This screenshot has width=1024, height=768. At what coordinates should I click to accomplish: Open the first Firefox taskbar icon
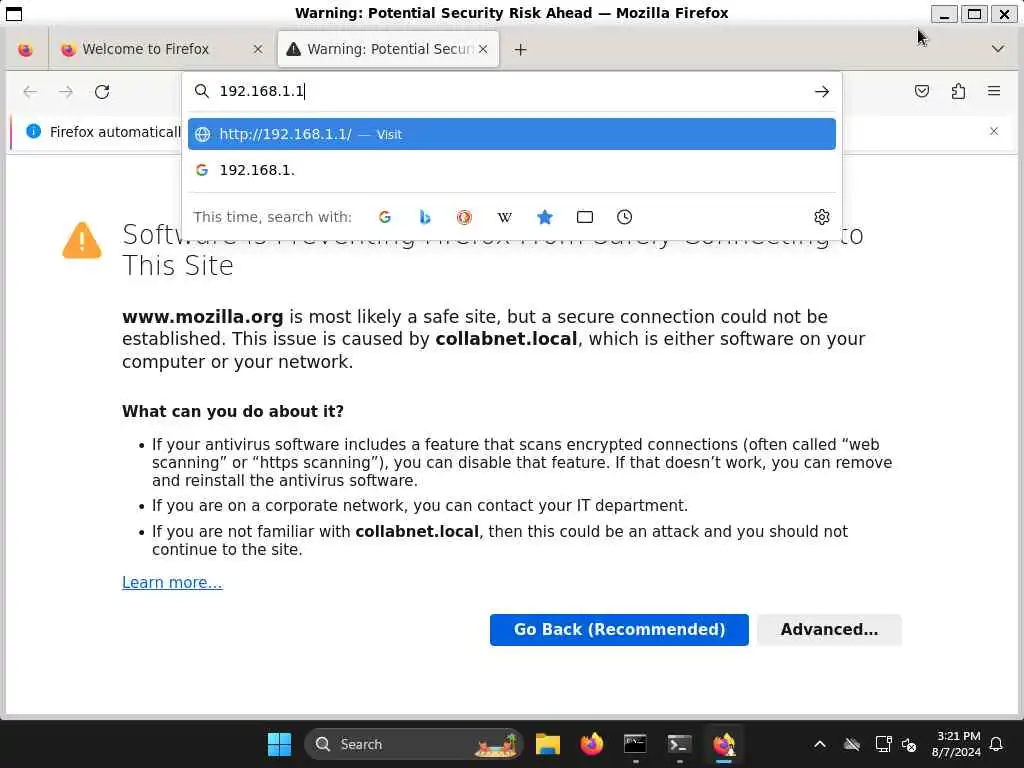(x=592, y=744)
